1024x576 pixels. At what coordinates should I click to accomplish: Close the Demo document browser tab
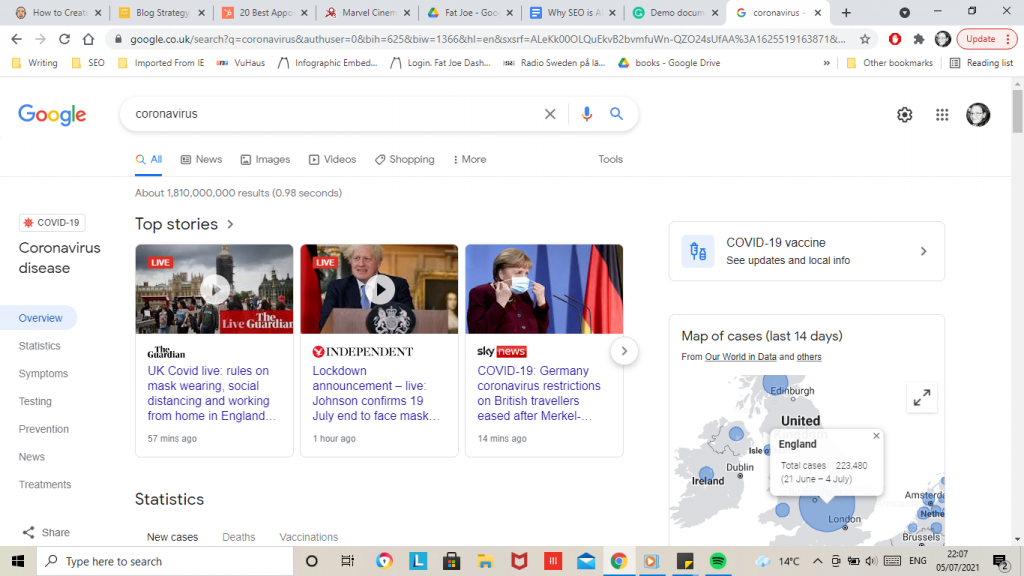click(714, 12)
